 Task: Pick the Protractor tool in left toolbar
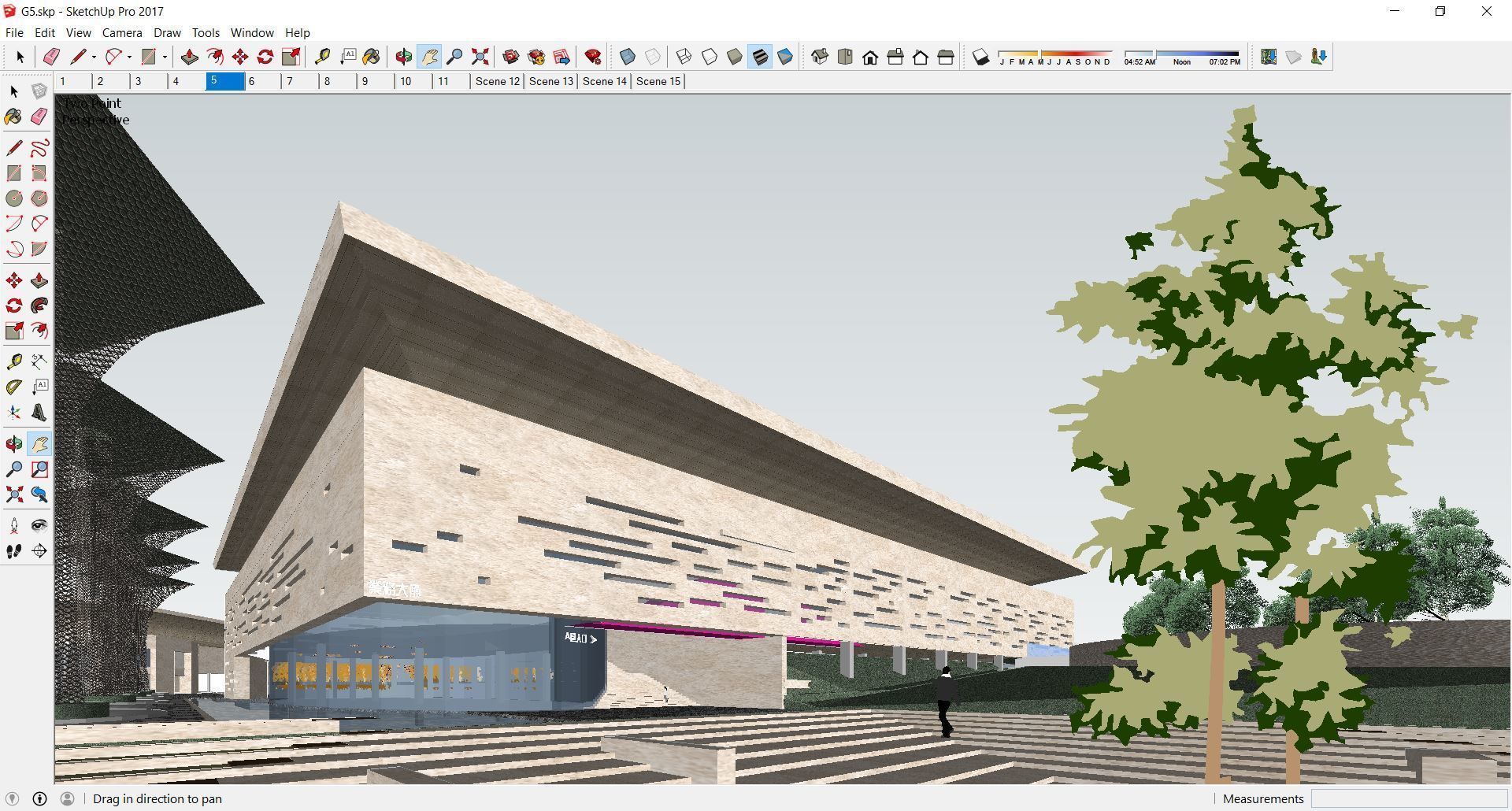pyautogui.click(x=14, y=387)
